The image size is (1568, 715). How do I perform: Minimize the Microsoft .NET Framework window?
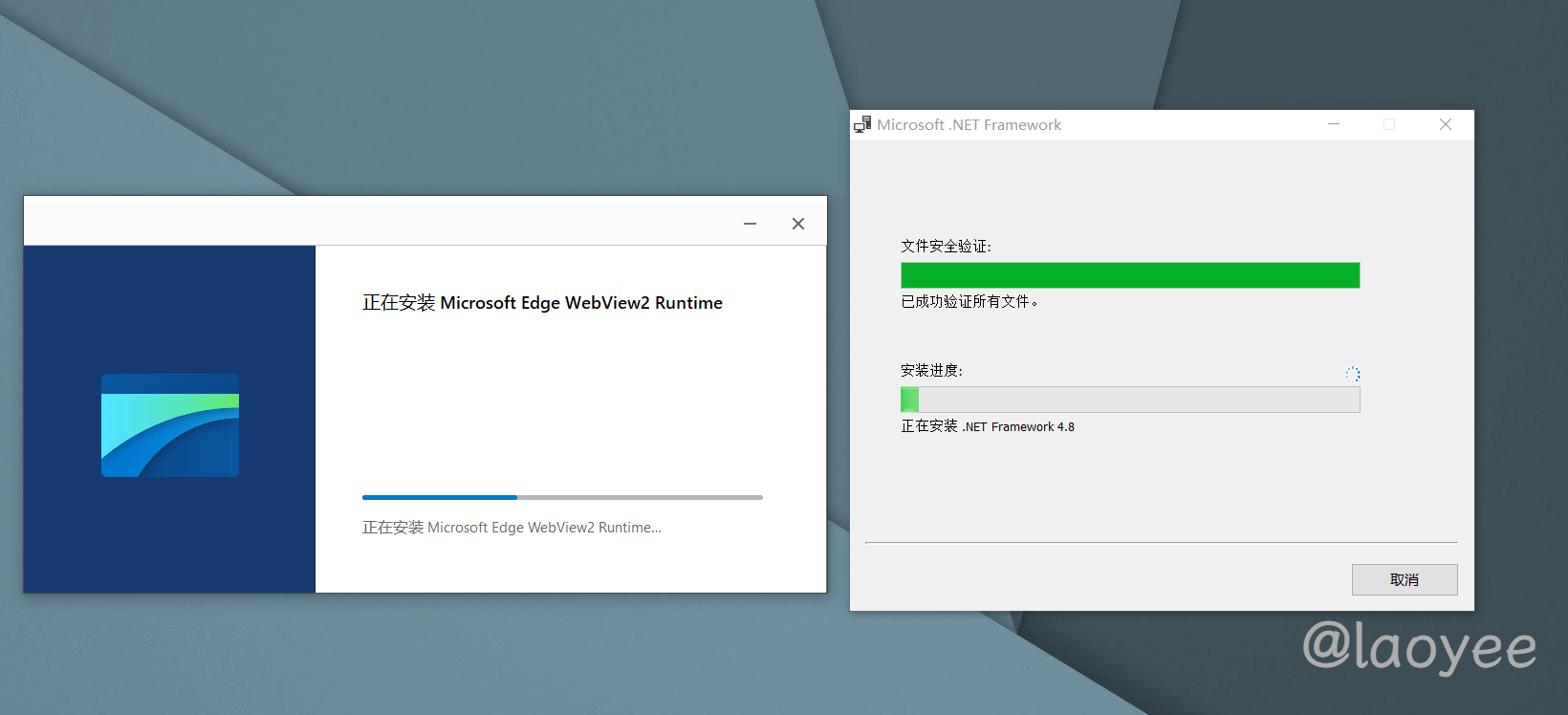1334,124
